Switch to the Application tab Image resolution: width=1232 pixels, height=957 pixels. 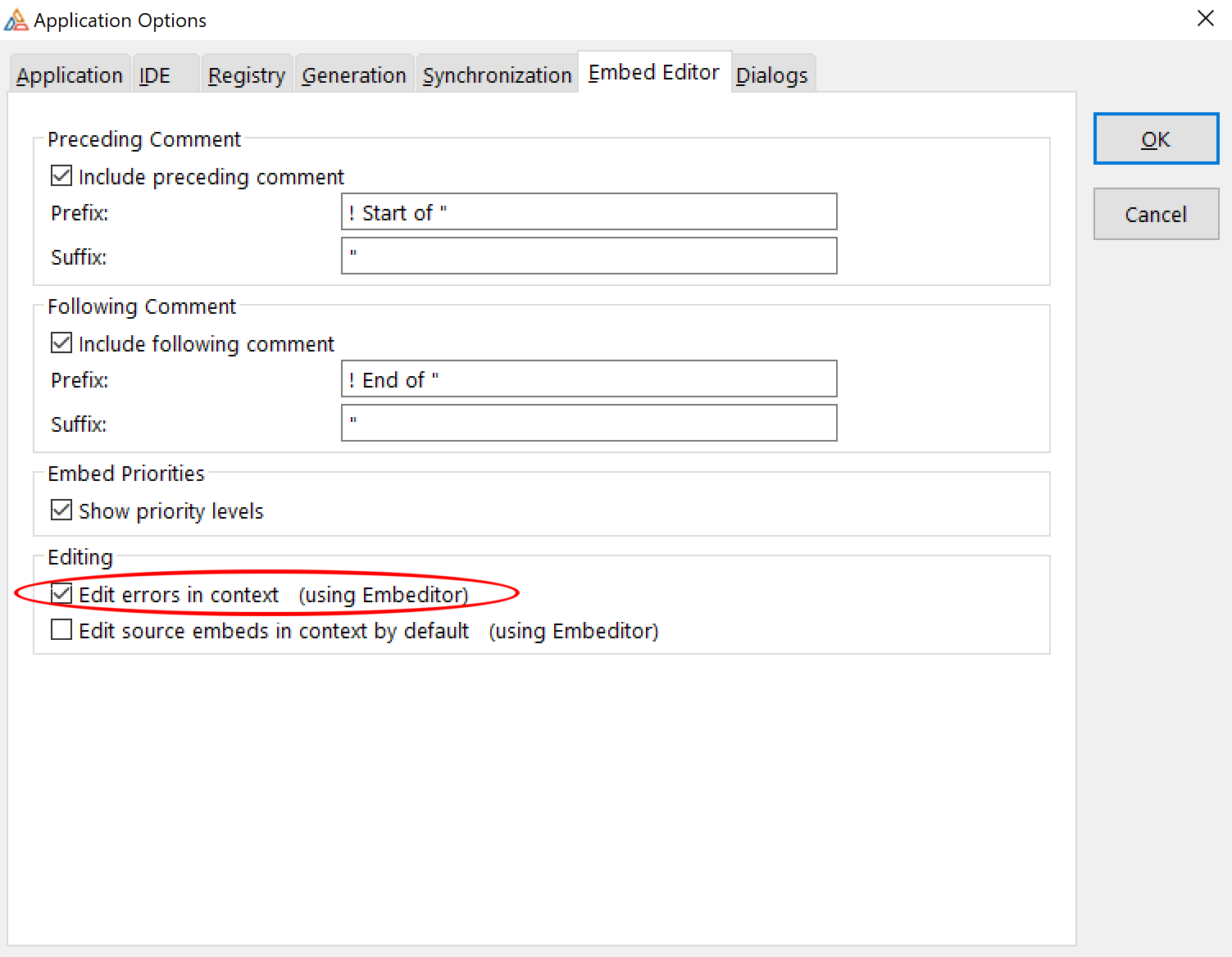tap(70, 75)
